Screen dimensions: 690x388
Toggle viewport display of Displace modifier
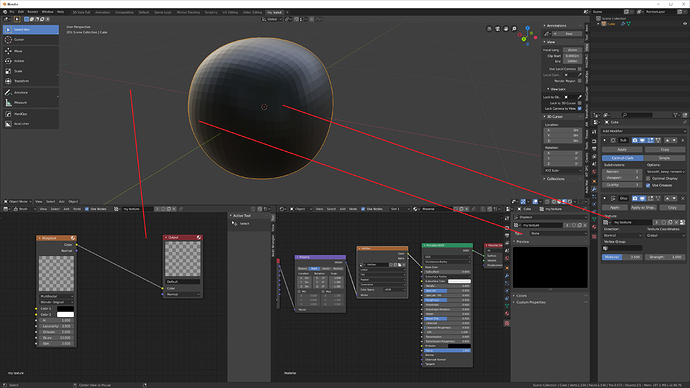click(x=642, y=198)
